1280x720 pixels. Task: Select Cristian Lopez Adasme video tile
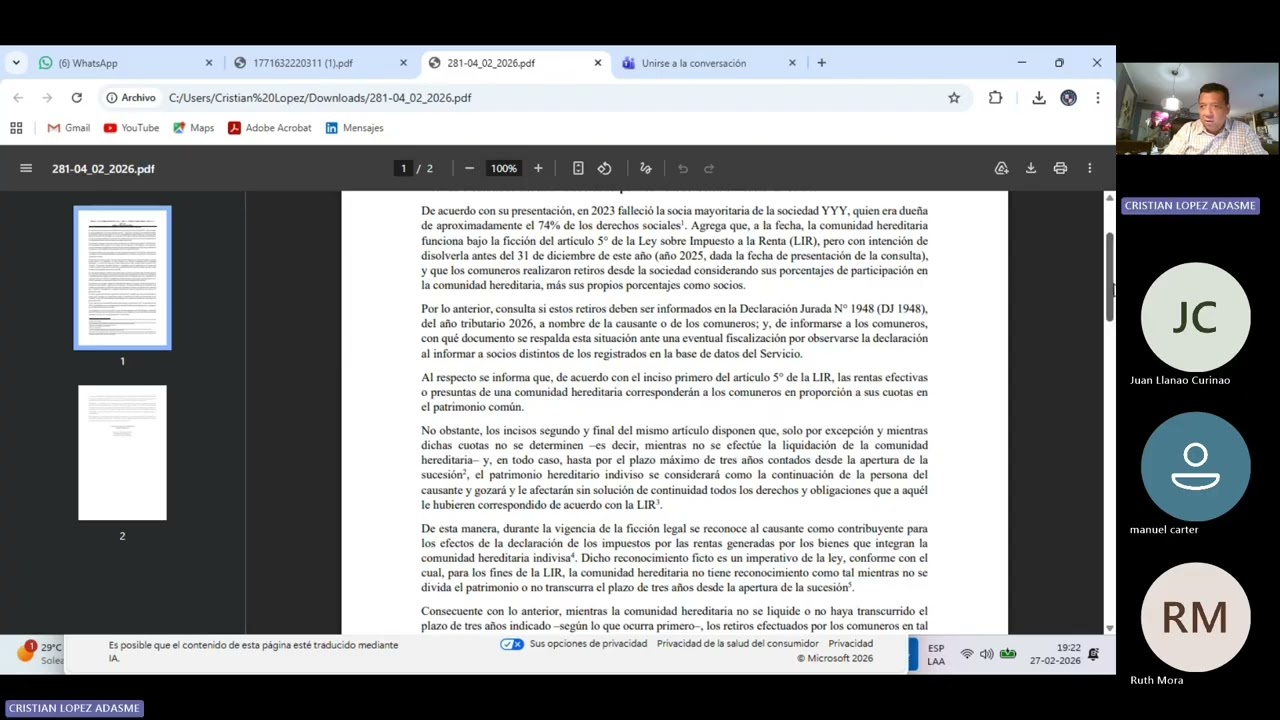[1198, 110]
